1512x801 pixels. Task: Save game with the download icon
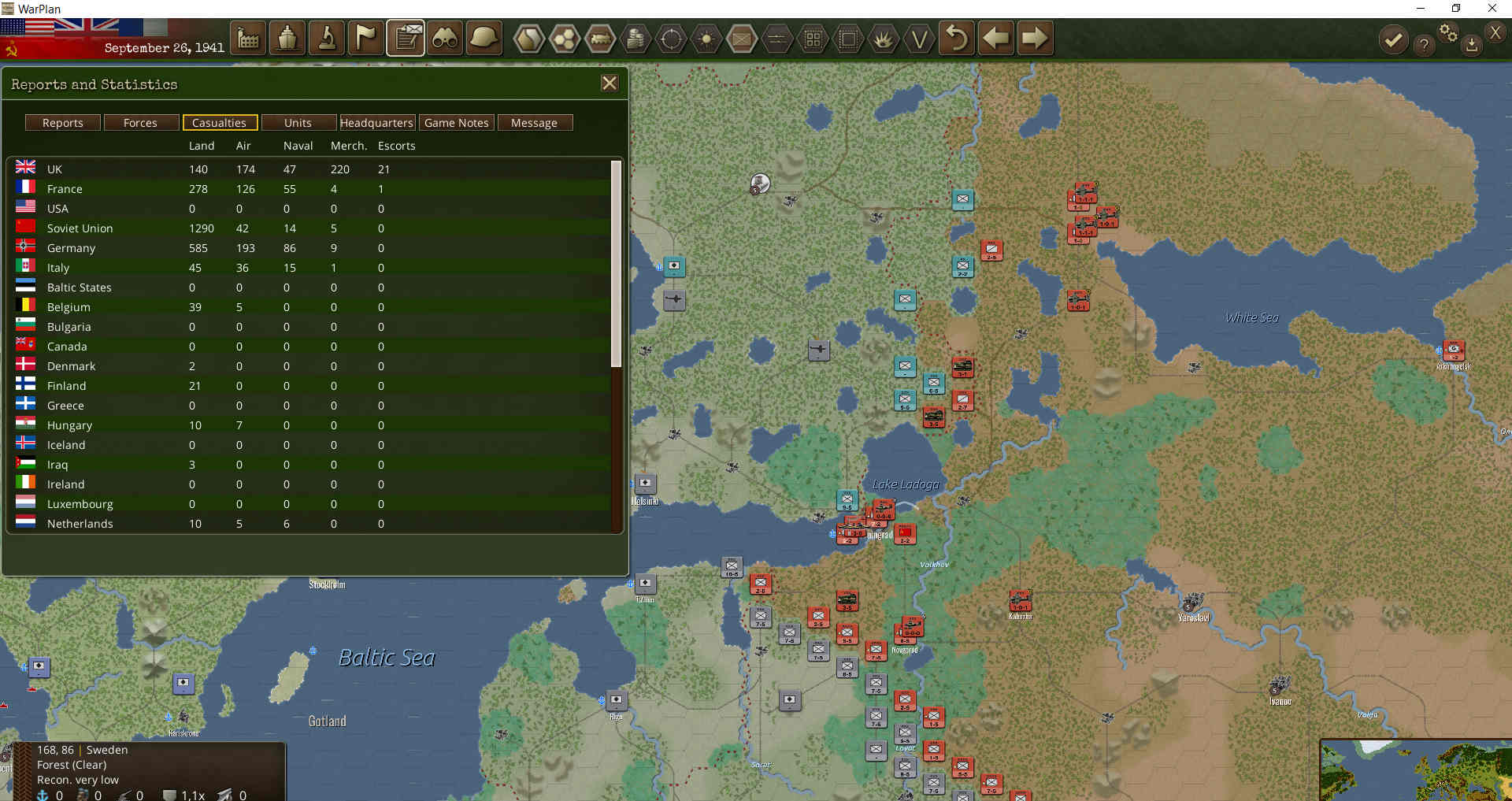click(x=1471, y=45)
